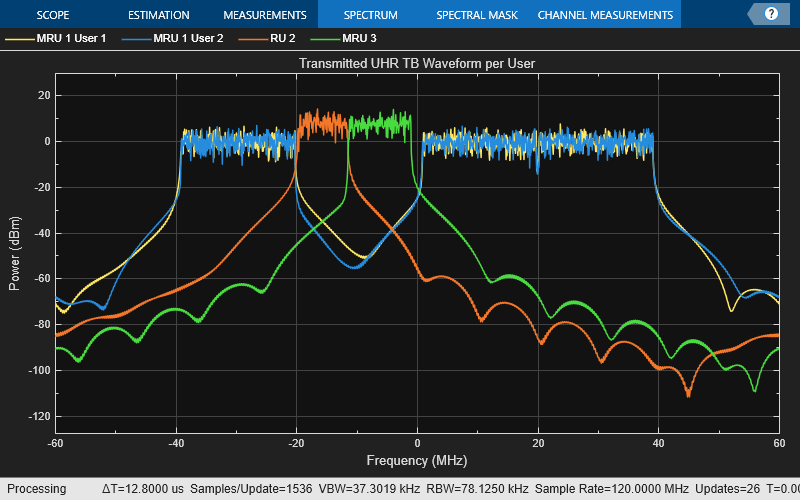Click the plot title Transmitted UHR TB Waveform
This screenshot has width=800, height=500.
[x=417, y=63]
